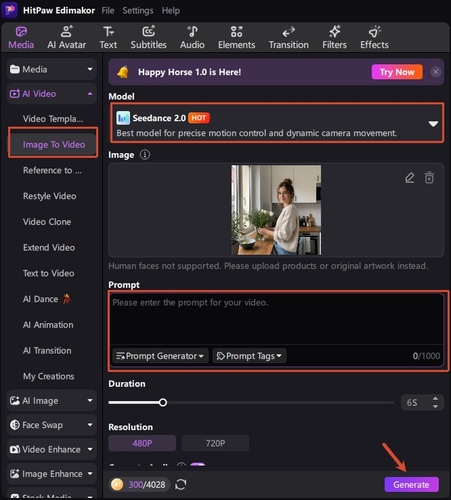This screenshot has height=500, width=451.
Task: Select Reference to video sidebar item
Action: pyautogui.click(x=52, y=170)
